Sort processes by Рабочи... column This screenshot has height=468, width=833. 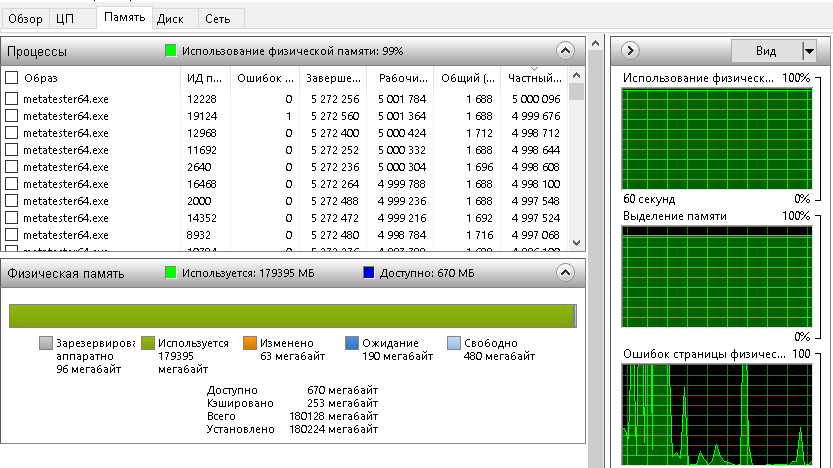pos(399,78)
